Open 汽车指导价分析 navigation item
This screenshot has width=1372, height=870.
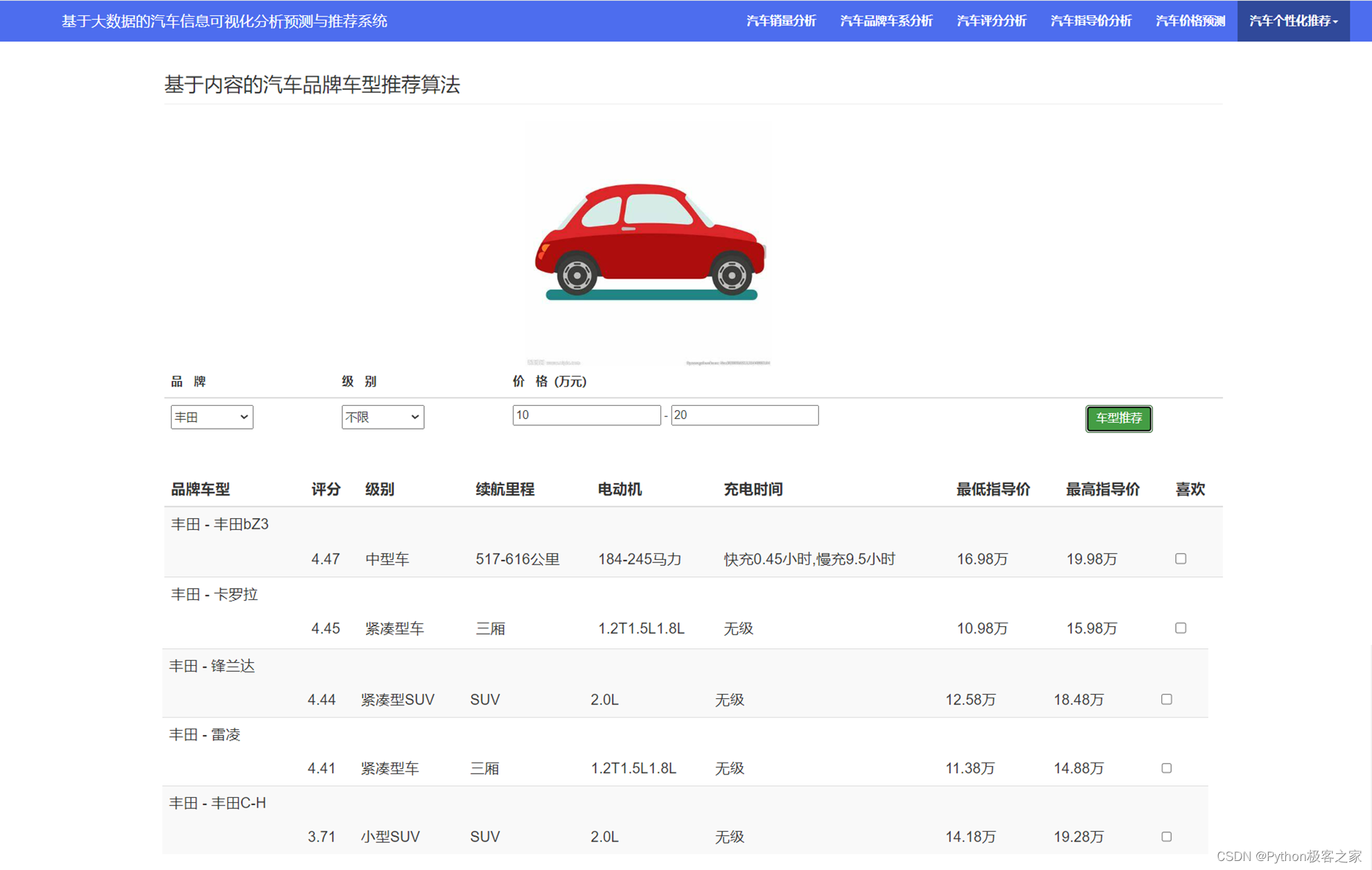1091,21
